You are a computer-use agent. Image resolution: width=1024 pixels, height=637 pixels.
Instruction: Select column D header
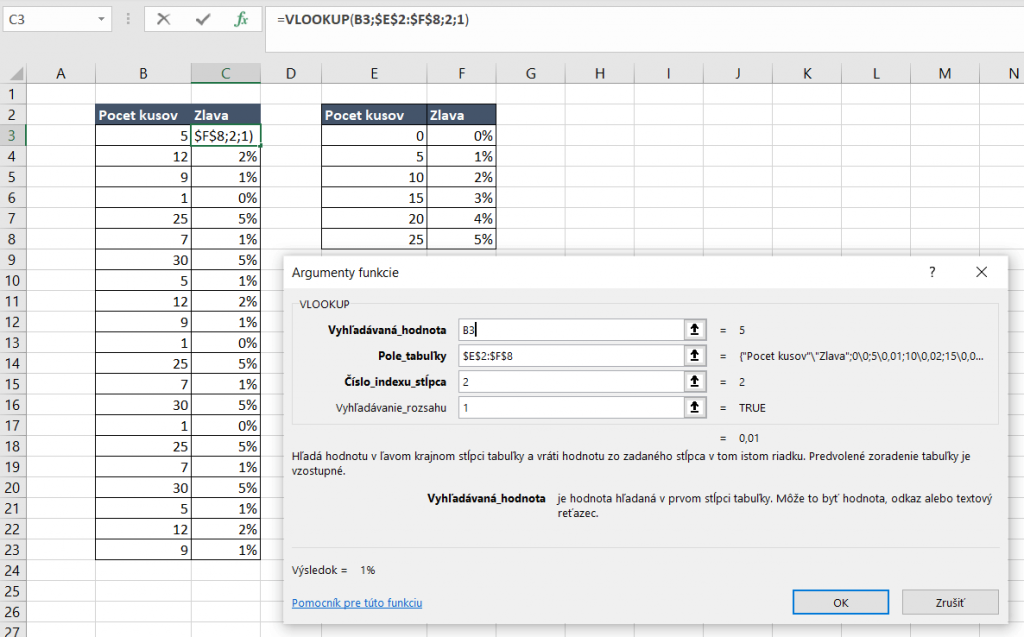(291, 74)
